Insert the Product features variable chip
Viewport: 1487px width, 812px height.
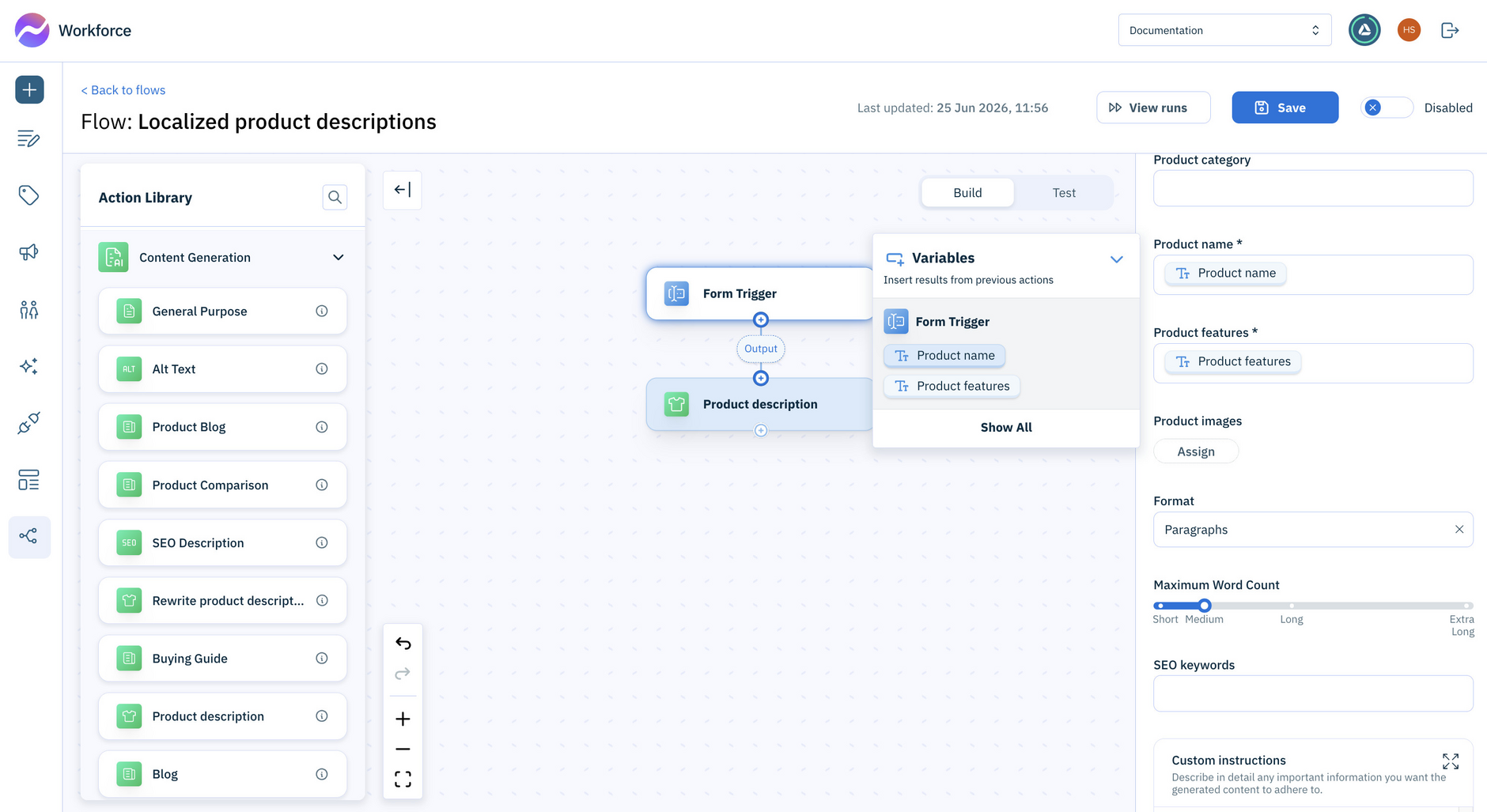pyautogui.click(x=952, y=387)
